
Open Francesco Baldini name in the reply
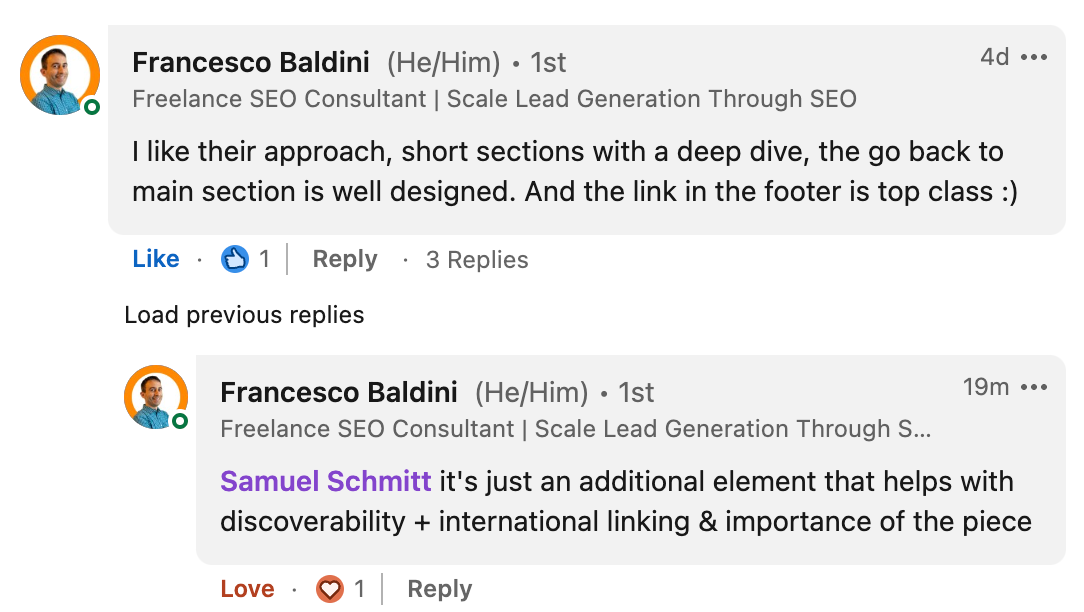click(339, 392)
